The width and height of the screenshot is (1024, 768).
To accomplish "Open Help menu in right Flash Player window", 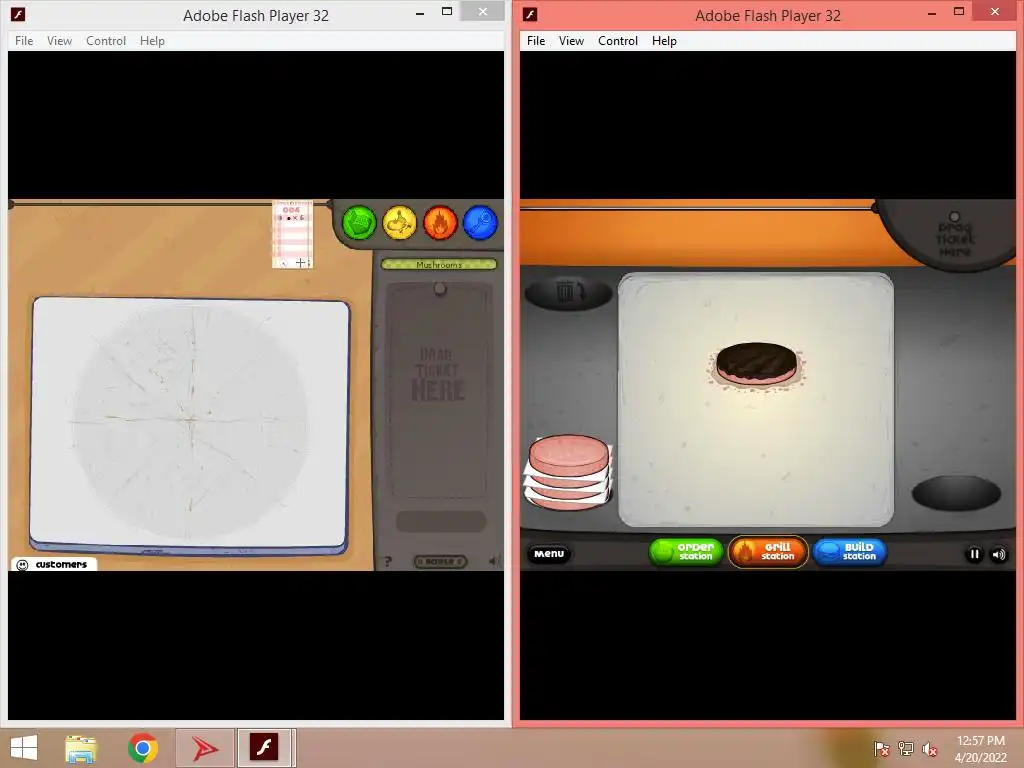I will click(x=664, y=40).
